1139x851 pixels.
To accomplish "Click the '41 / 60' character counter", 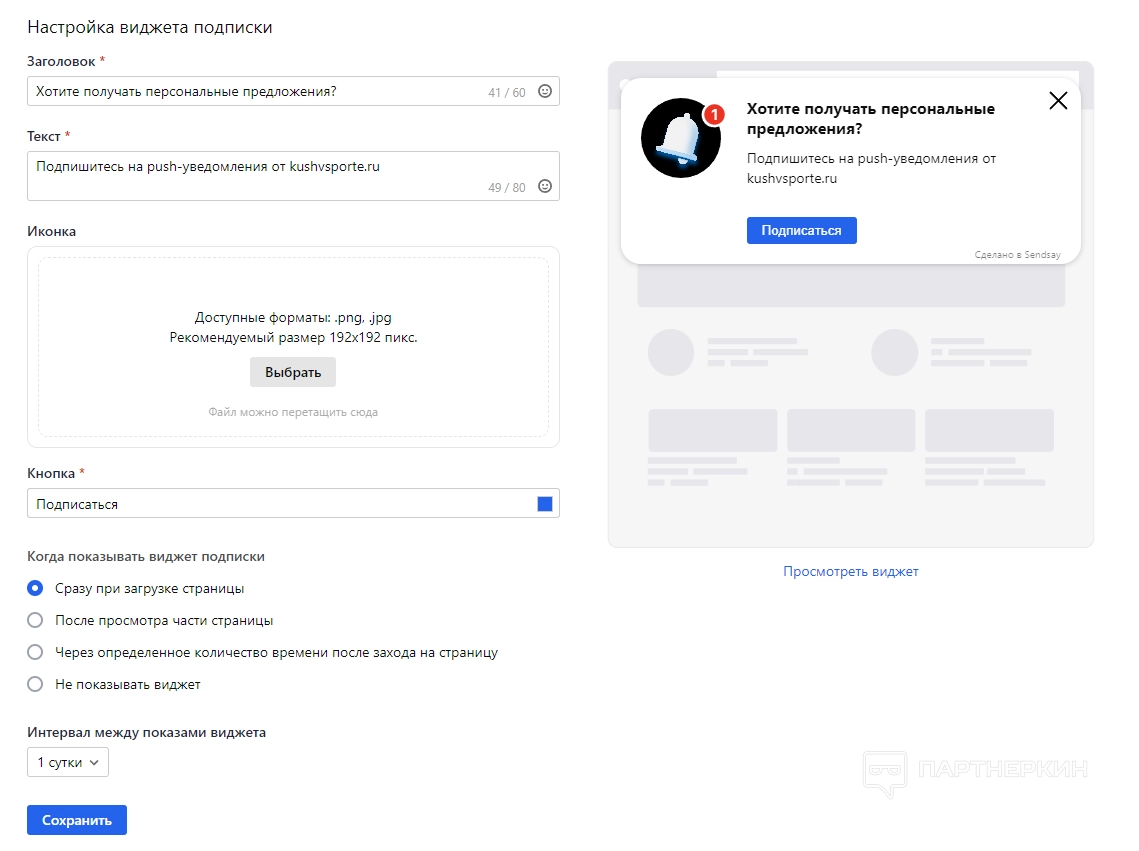I will 506,92.
